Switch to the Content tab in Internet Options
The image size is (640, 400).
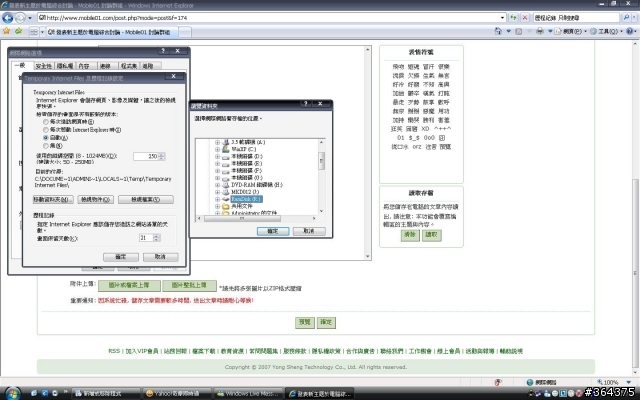(x=85, y=66)
